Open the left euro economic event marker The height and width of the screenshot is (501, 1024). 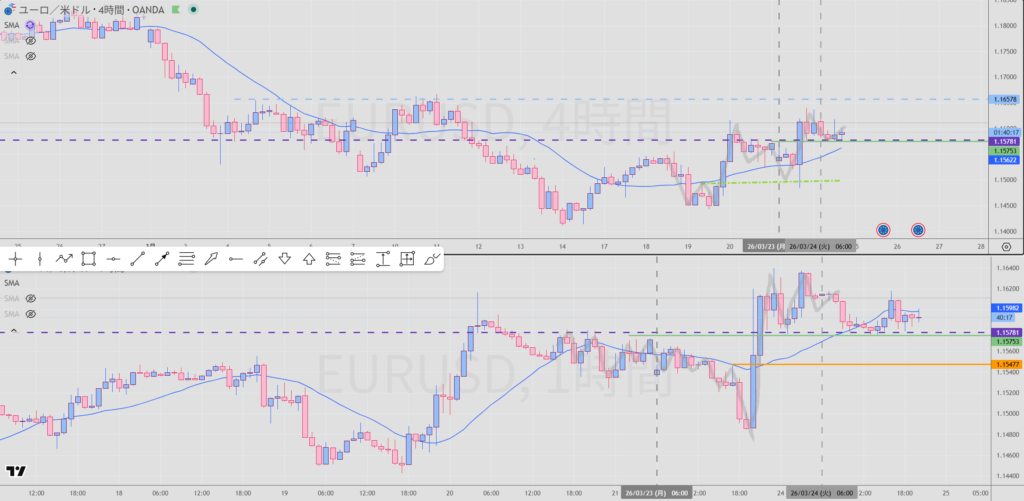pyautogui.click(x=883, y=229)
